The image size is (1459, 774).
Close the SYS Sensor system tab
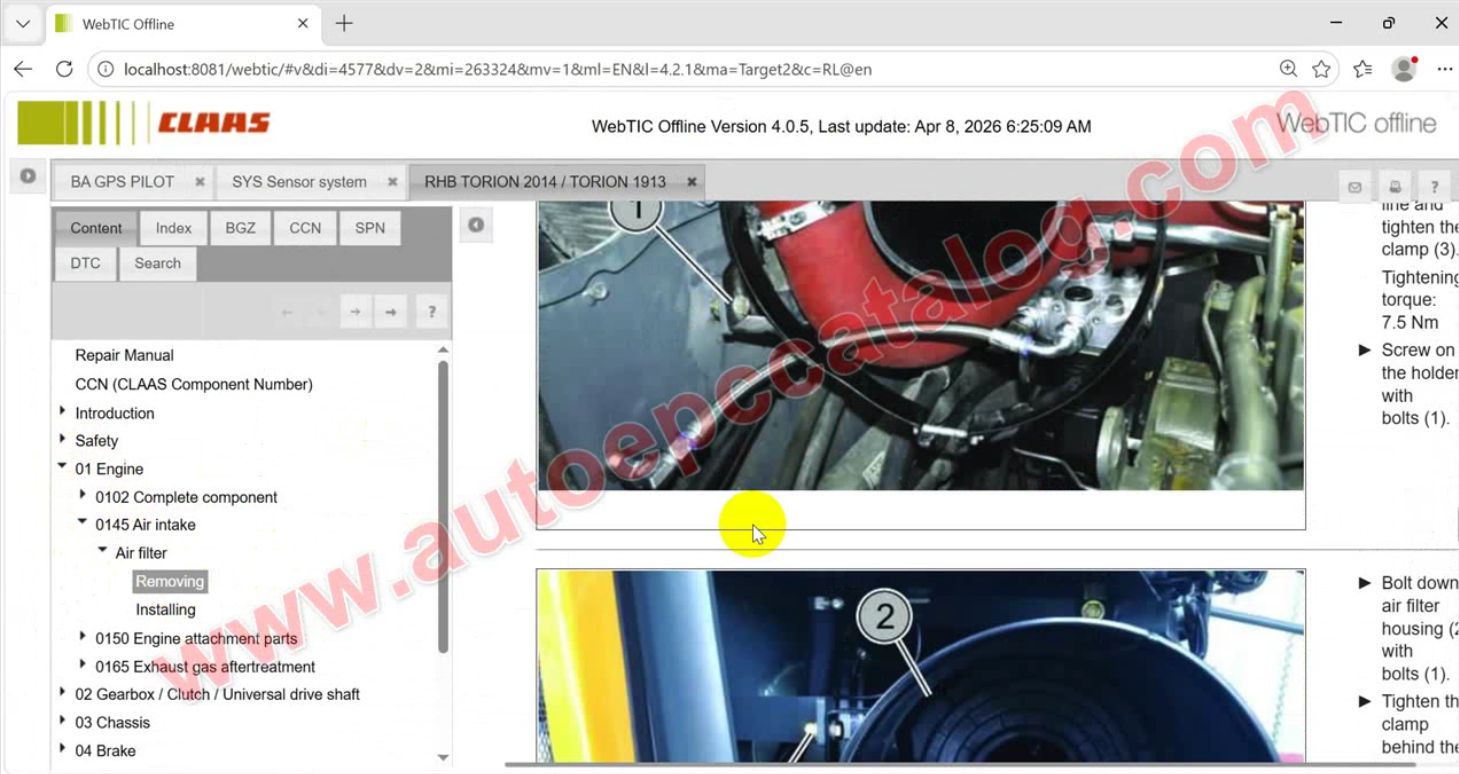pos(392,182)
